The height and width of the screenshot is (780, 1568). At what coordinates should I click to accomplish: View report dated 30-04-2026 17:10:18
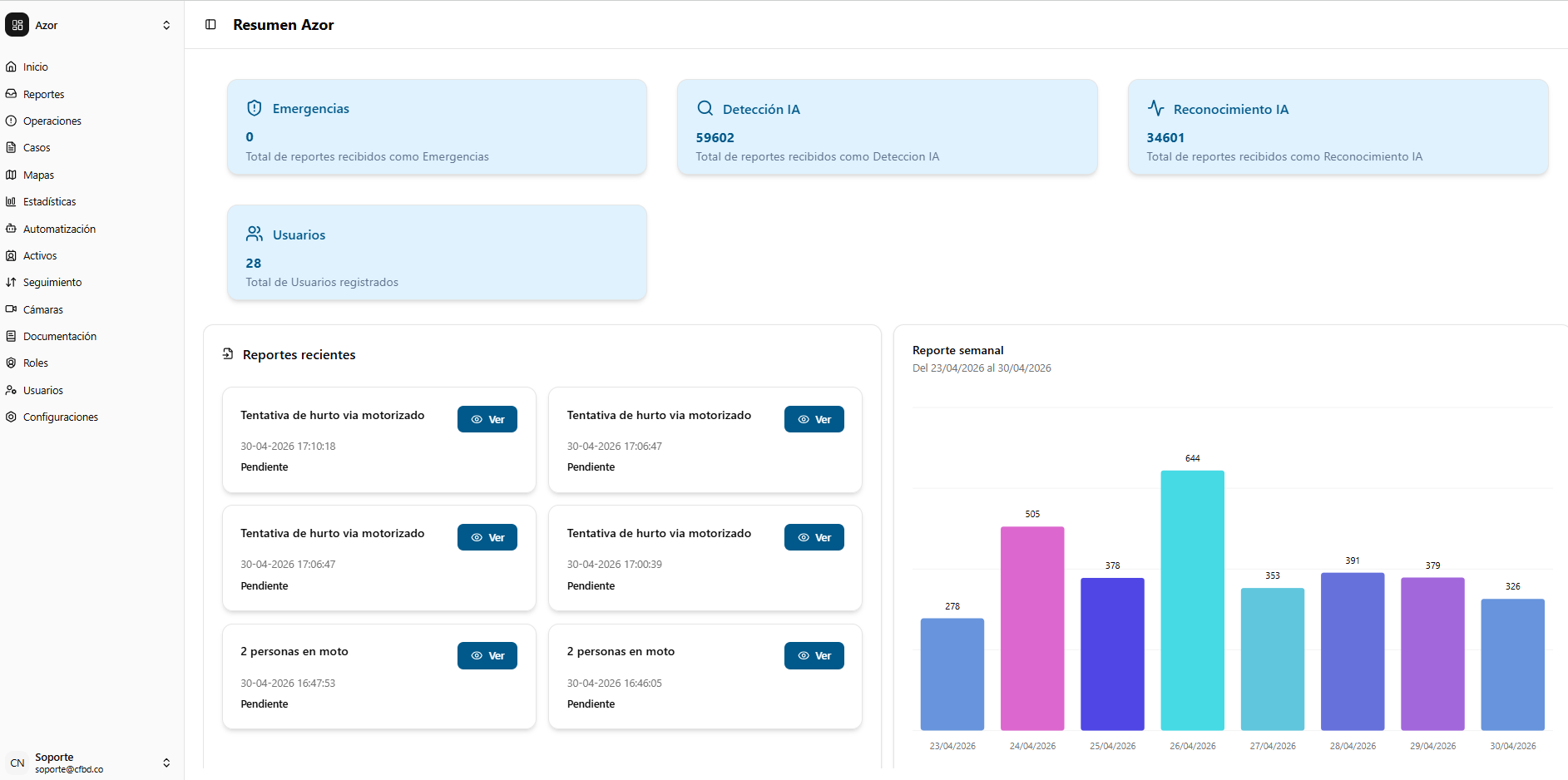[487, 419]
